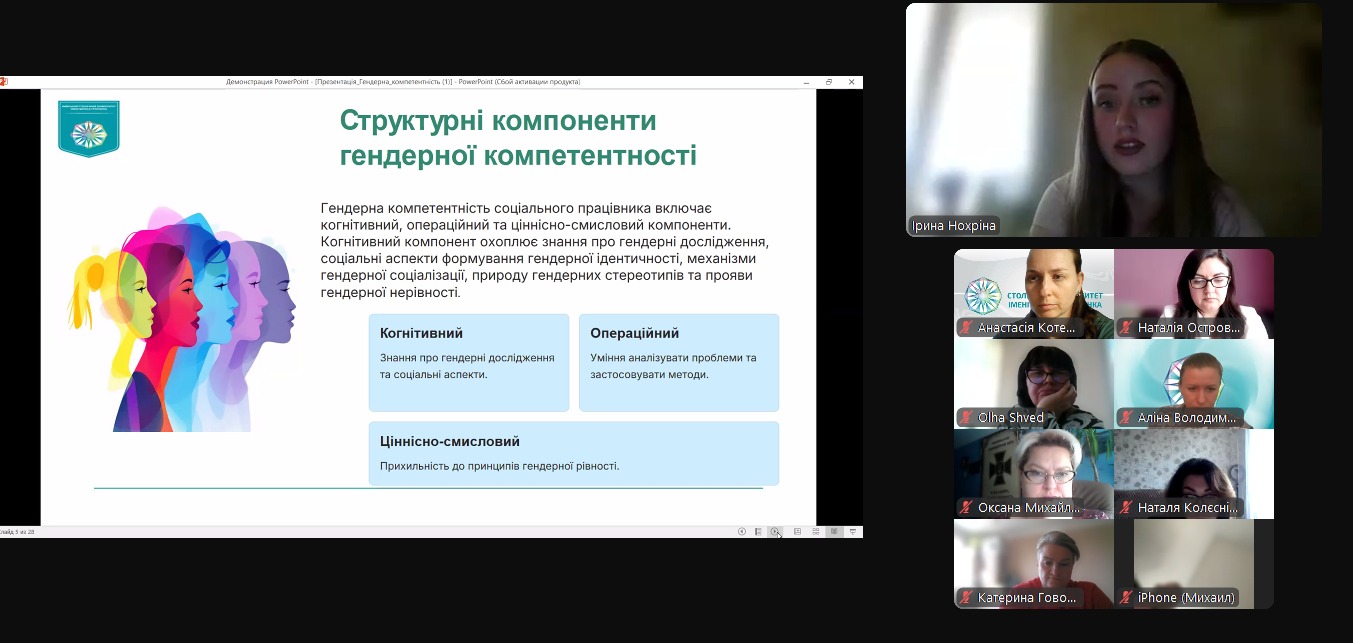
Task: Click the Ціннісно-смисловий card
Action: point(573,453)
